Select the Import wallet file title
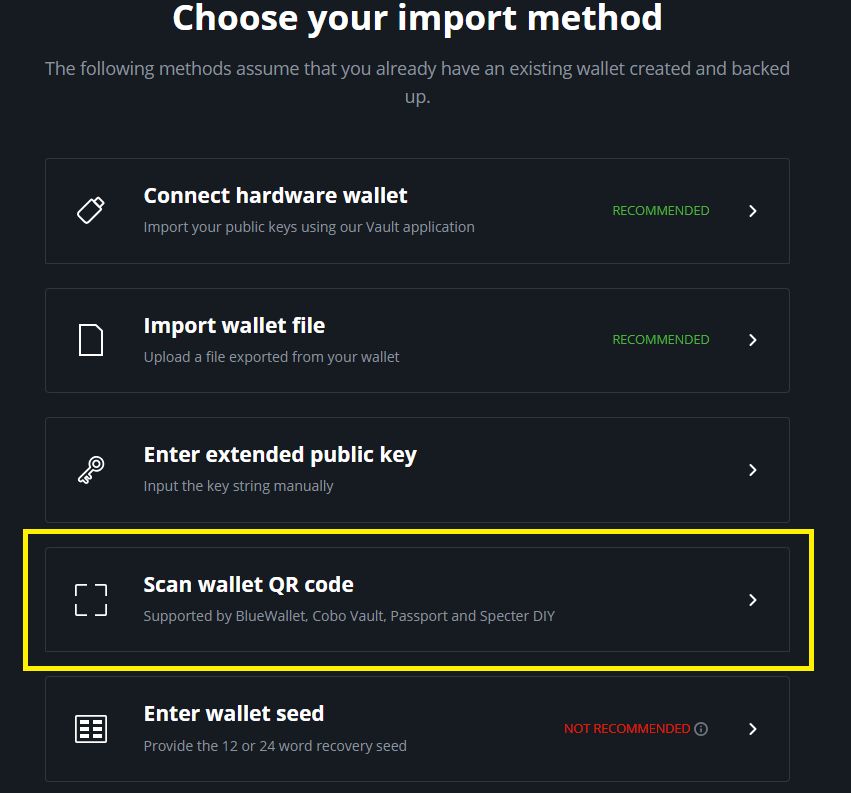Screen dimensions: 851x793 pyautogui.click(x=234, y=326)
